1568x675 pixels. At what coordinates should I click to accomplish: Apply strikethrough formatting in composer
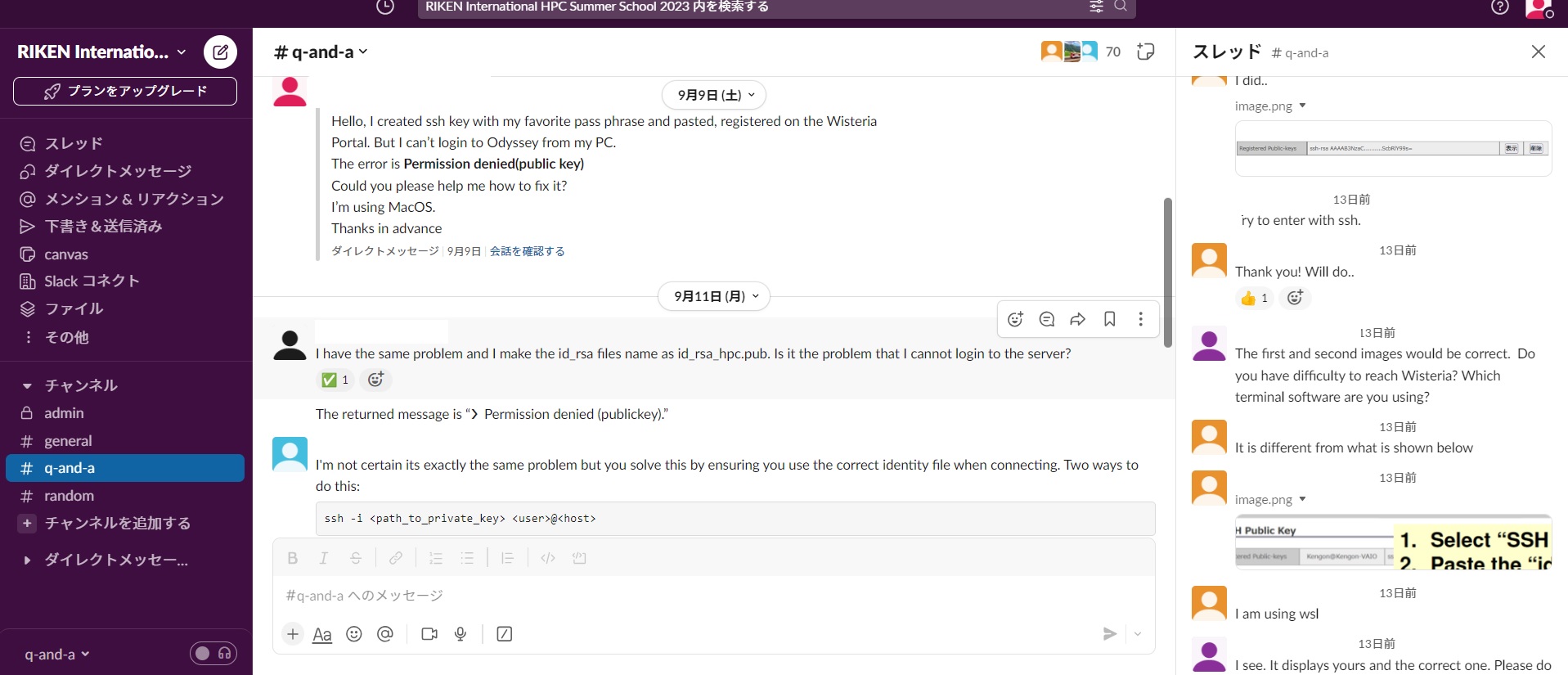click(x=356, y=558)
